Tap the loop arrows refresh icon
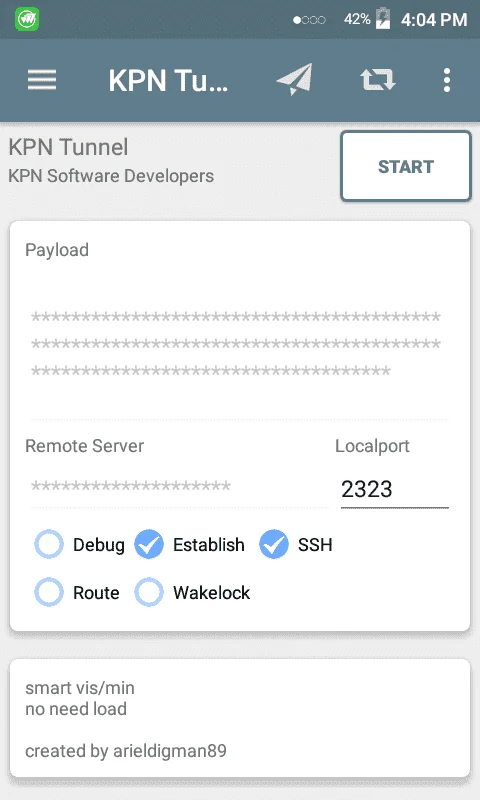The width and height of the screenshot is (480, 800). (x=377, y=80)
